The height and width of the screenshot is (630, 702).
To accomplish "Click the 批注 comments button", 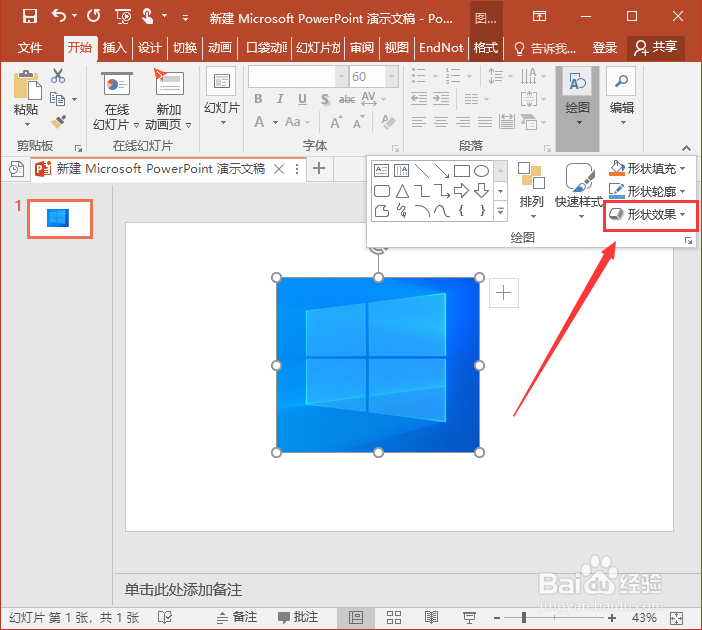I will click(298, 617).
